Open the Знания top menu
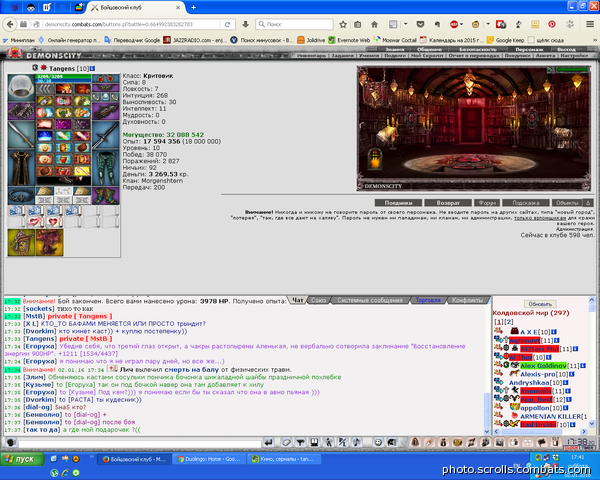 point(395,49)
